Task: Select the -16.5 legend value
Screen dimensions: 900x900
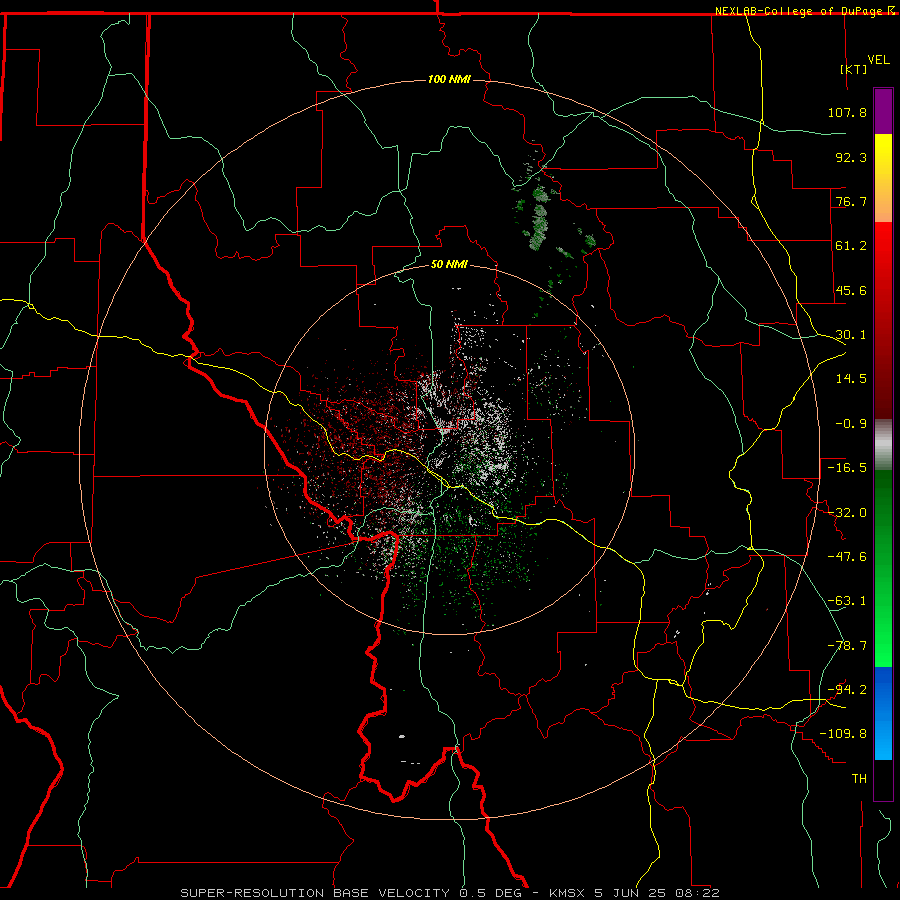Action: 847,468
